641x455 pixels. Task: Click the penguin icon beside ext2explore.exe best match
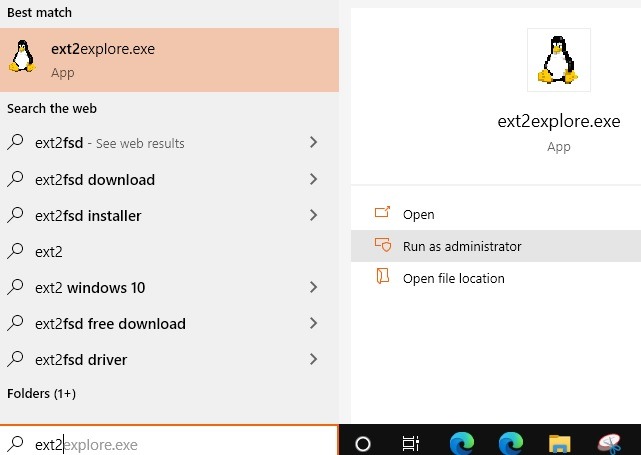point(22,56)
